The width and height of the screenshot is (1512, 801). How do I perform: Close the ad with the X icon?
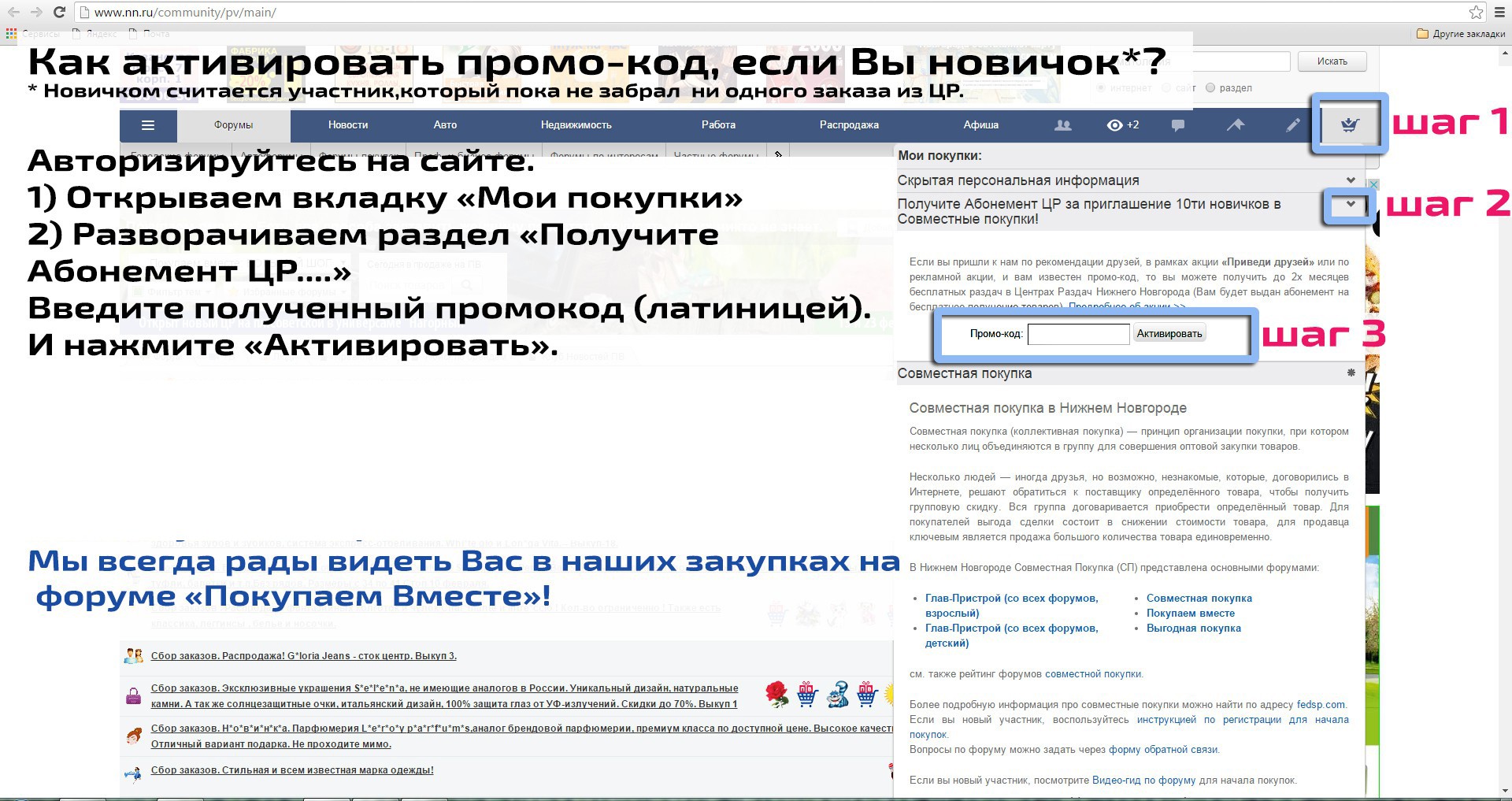[1373, 184]
